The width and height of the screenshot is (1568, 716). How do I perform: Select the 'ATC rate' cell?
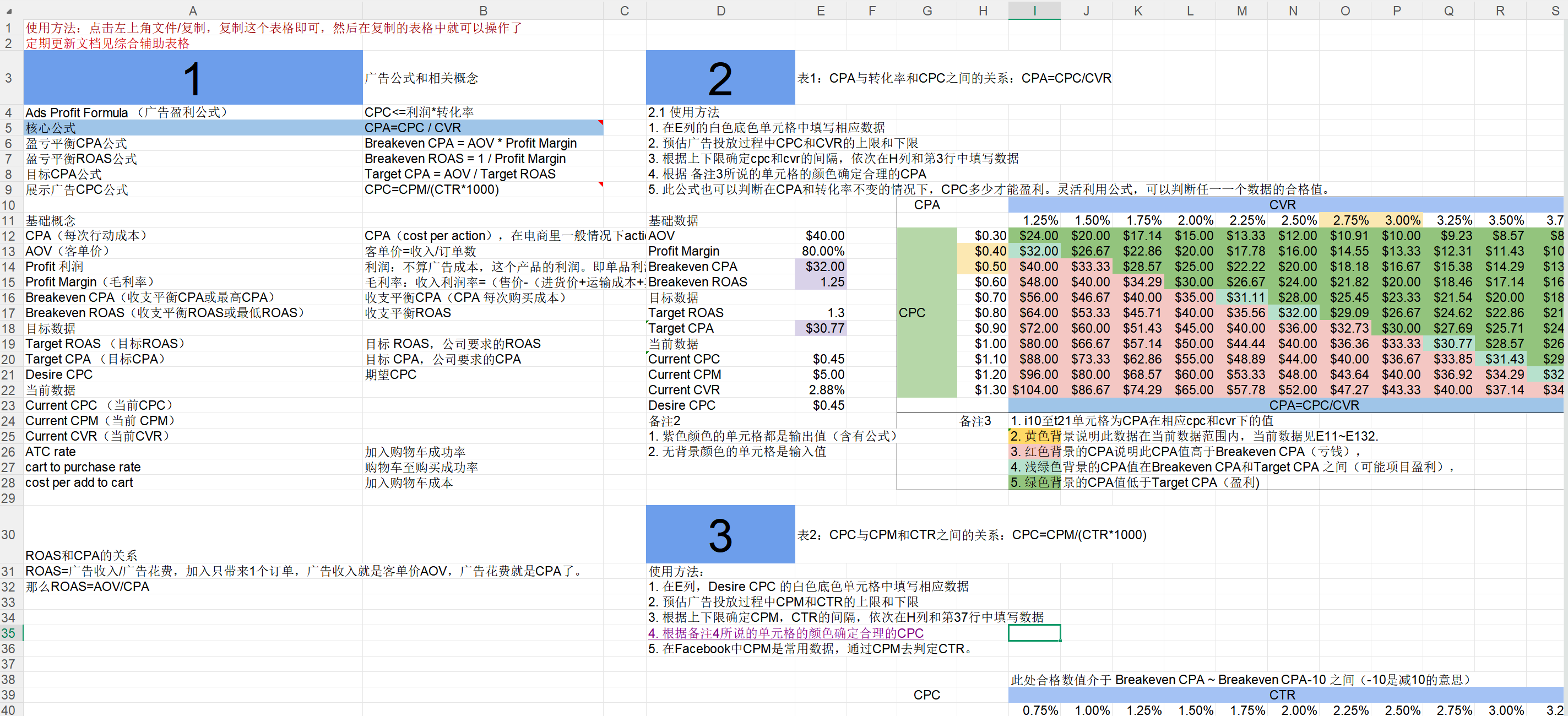[x=193, y=452]
